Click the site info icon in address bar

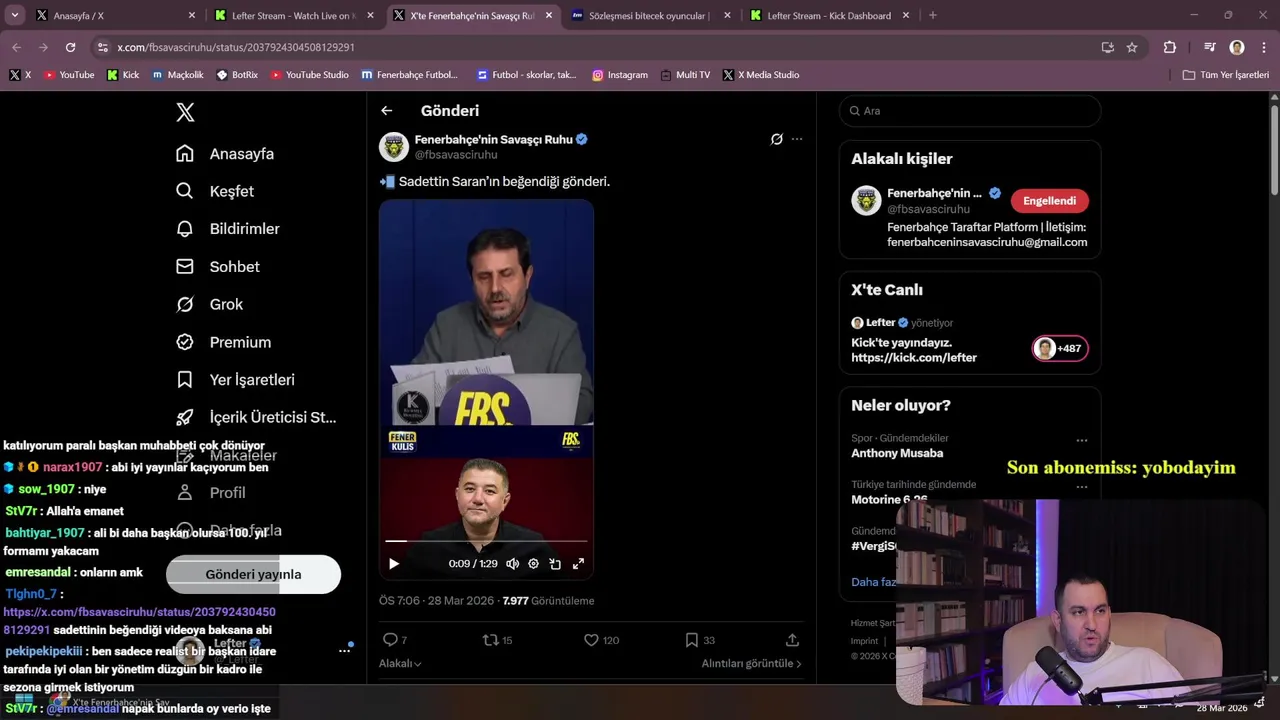coord(102,47)
